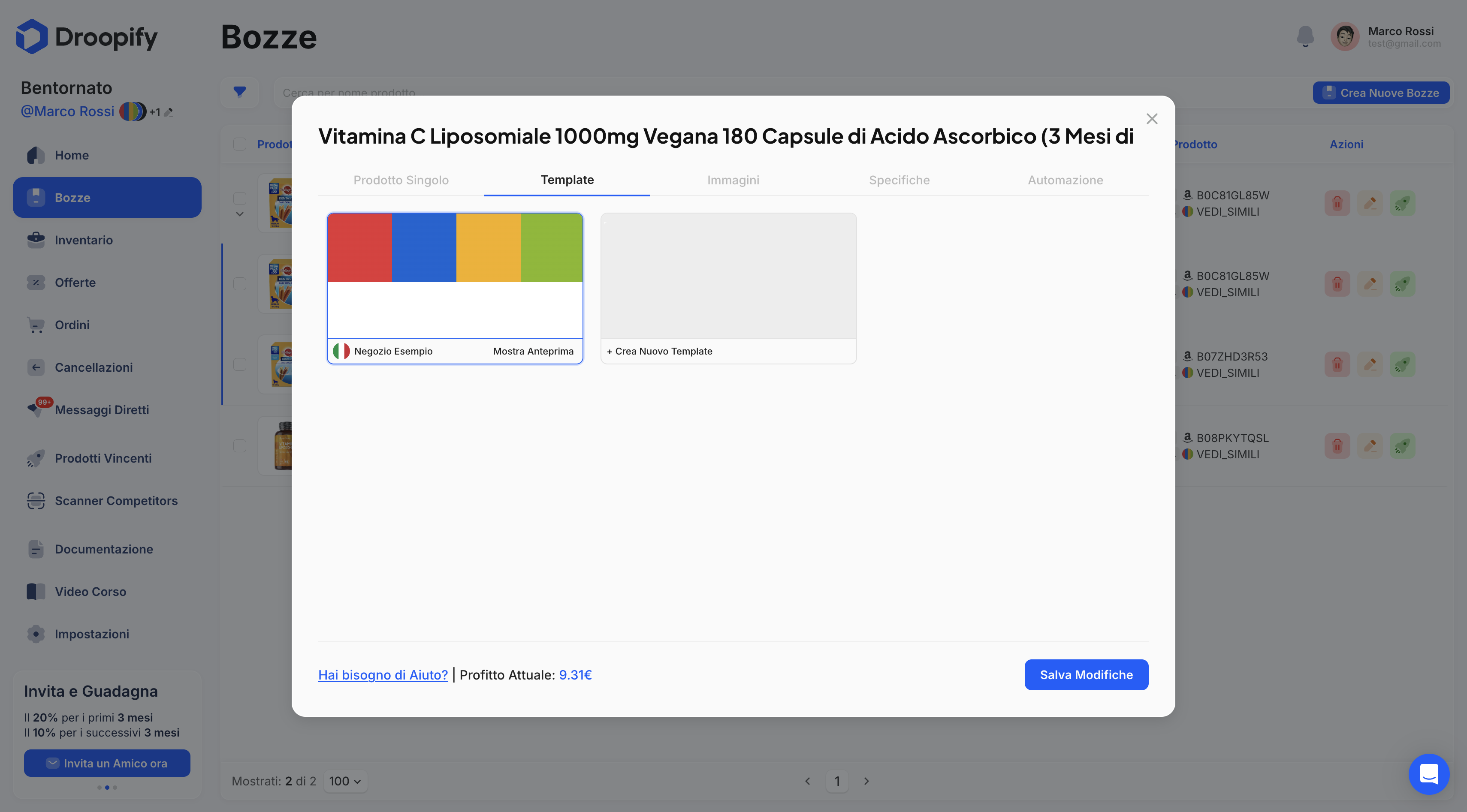Open the 100 rows per page dropdown
Viewport: 1467px width, 812px height.
[x=345, y=781]
